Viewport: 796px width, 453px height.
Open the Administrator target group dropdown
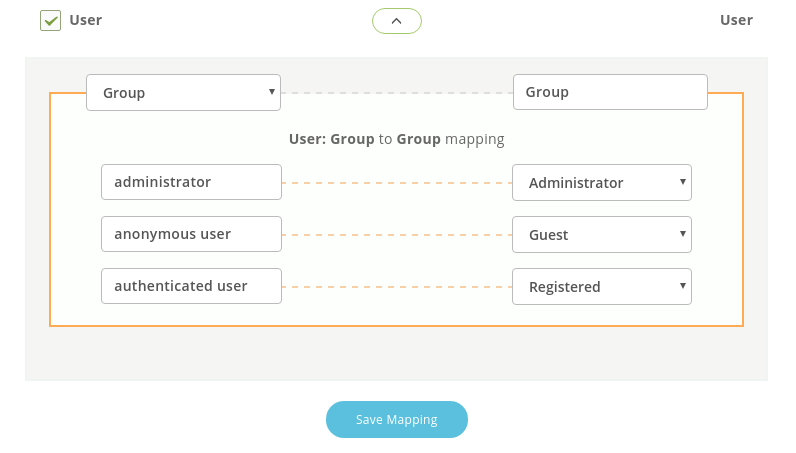[x=602, y=182]
